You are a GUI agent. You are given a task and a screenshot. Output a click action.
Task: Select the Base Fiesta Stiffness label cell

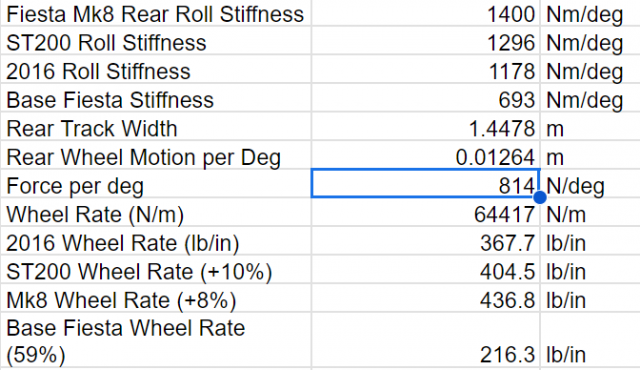pos(156,100)
